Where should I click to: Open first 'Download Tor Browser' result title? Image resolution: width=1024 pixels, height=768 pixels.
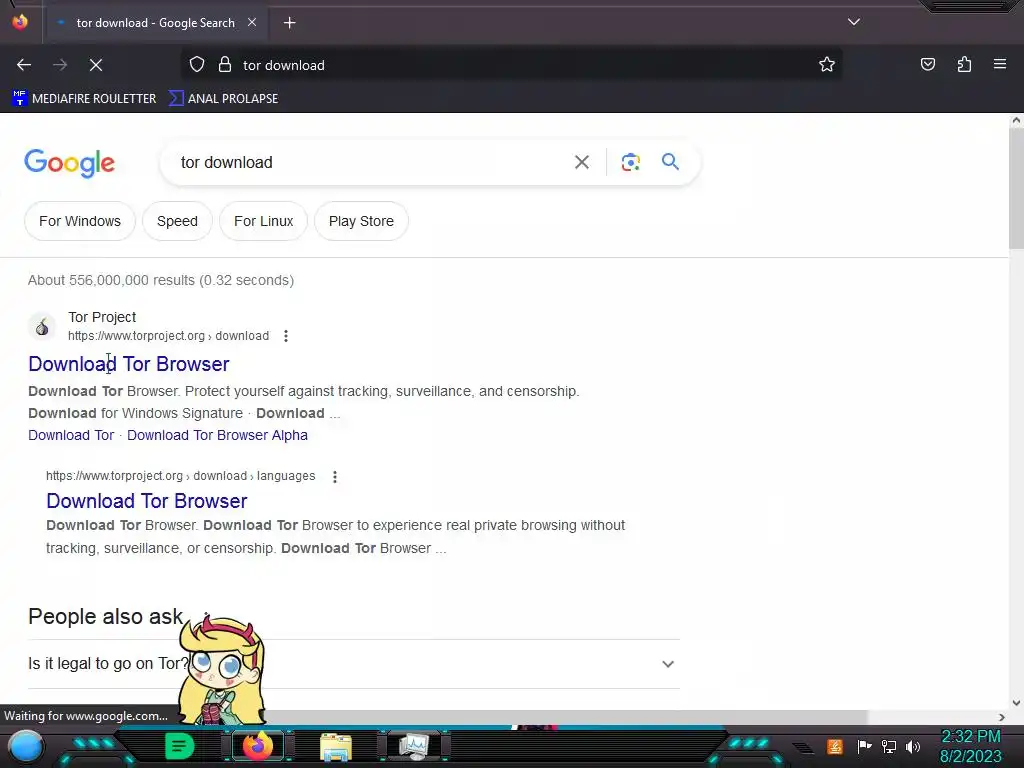coord(129,364)
